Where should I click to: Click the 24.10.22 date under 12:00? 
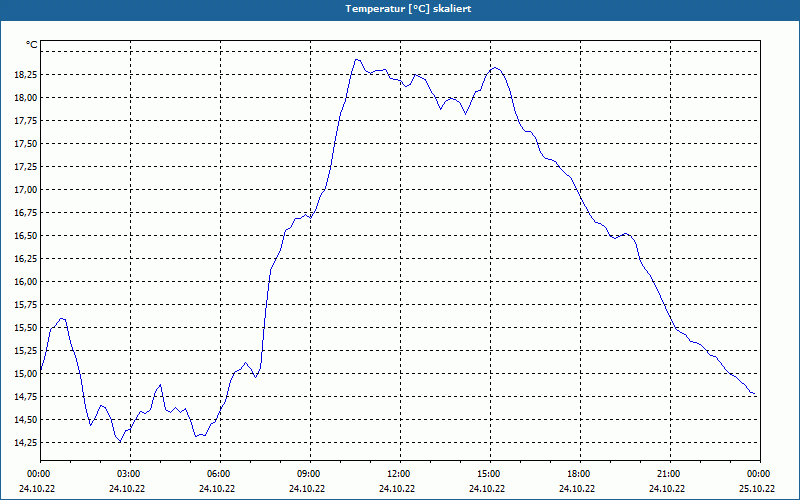[x=397, y=488]
